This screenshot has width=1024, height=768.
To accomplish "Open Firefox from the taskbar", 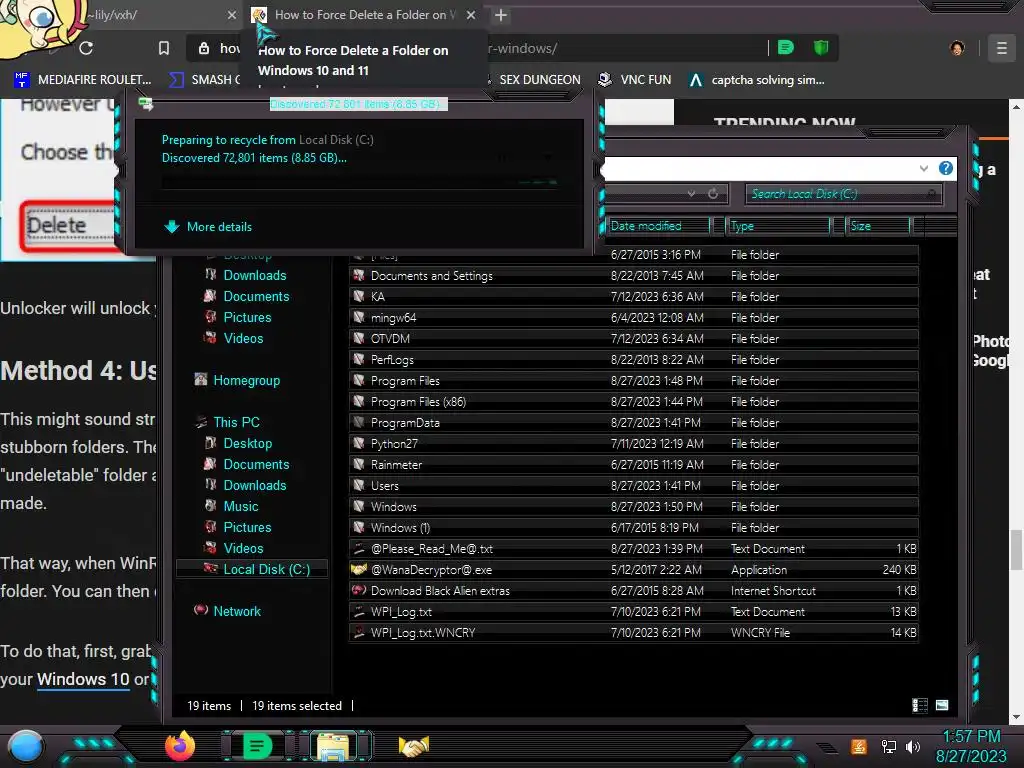I will [180, 746].
